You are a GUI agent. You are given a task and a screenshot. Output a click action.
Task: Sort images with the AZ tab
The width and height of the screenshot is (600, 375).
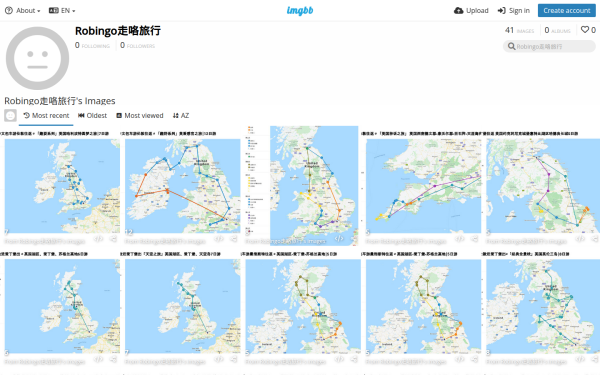pyautogui.click(x=181, y=116)
